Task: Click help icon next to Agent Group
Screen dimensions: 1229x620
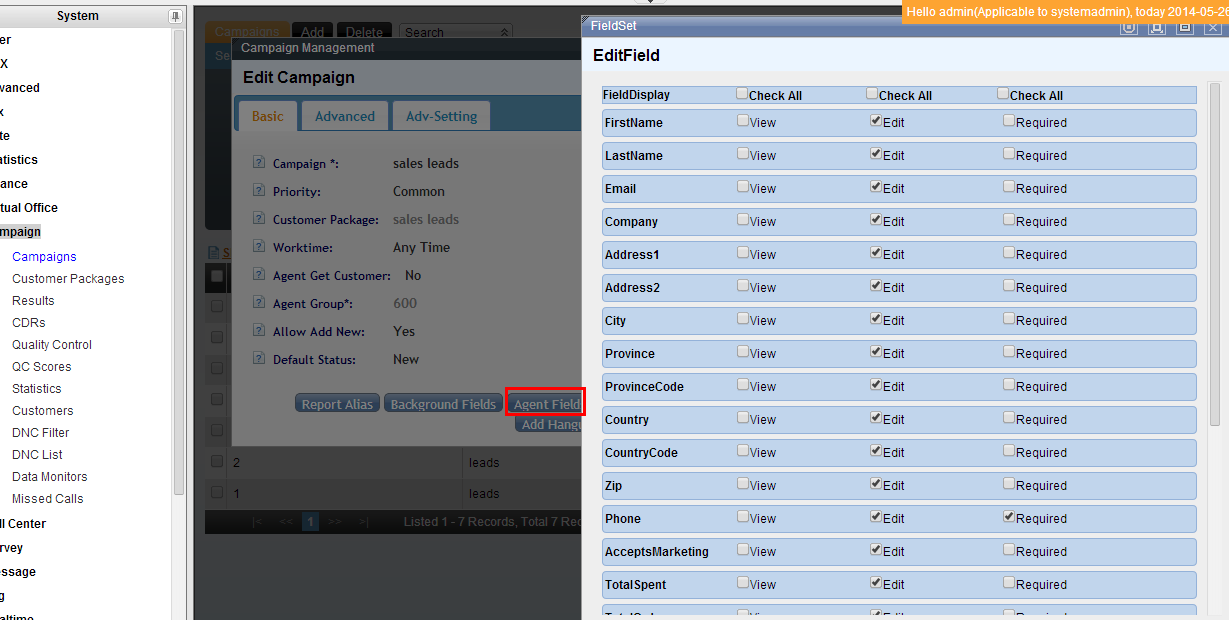Action: tap(258, 303)
